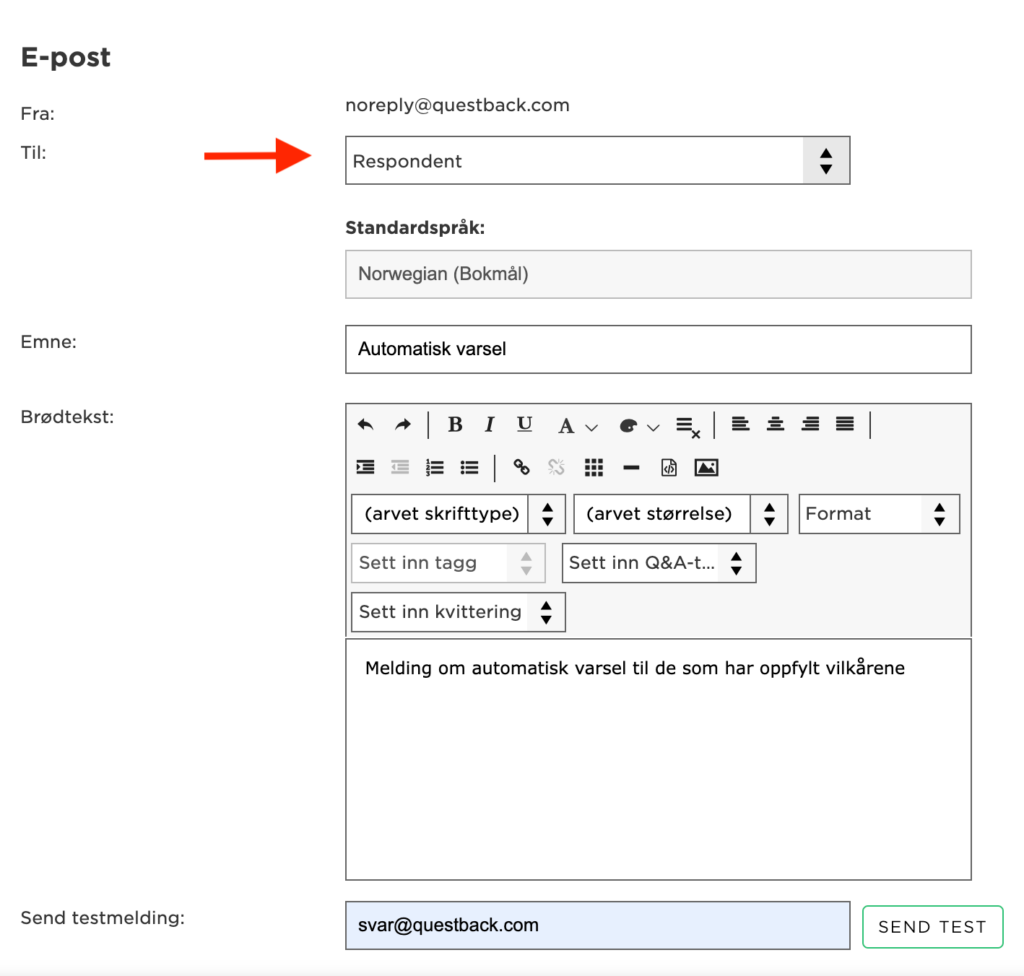Viewport: 1024px width, 976px height.
Task: Decrease indent of the paragraph
Action: pos(400,467)
